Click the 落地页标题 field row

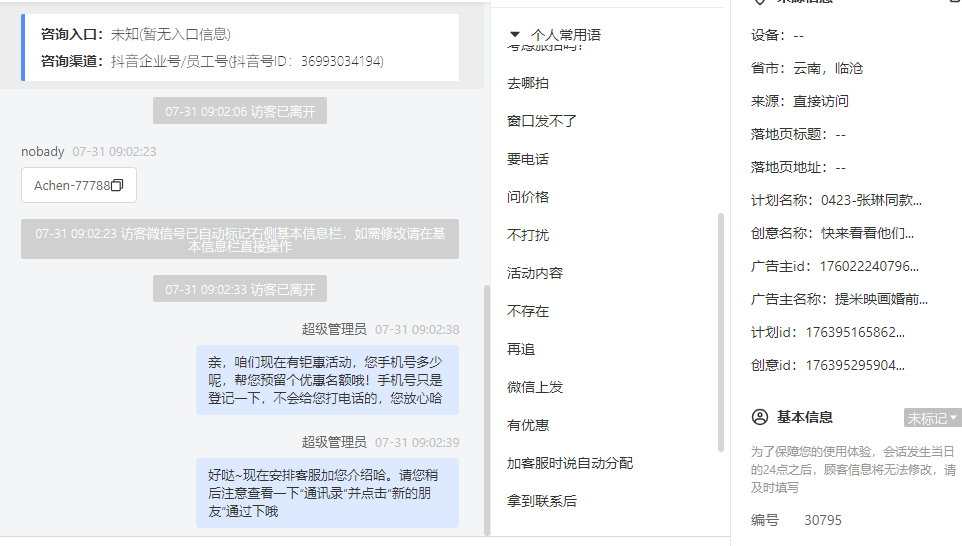pos(798,134)
